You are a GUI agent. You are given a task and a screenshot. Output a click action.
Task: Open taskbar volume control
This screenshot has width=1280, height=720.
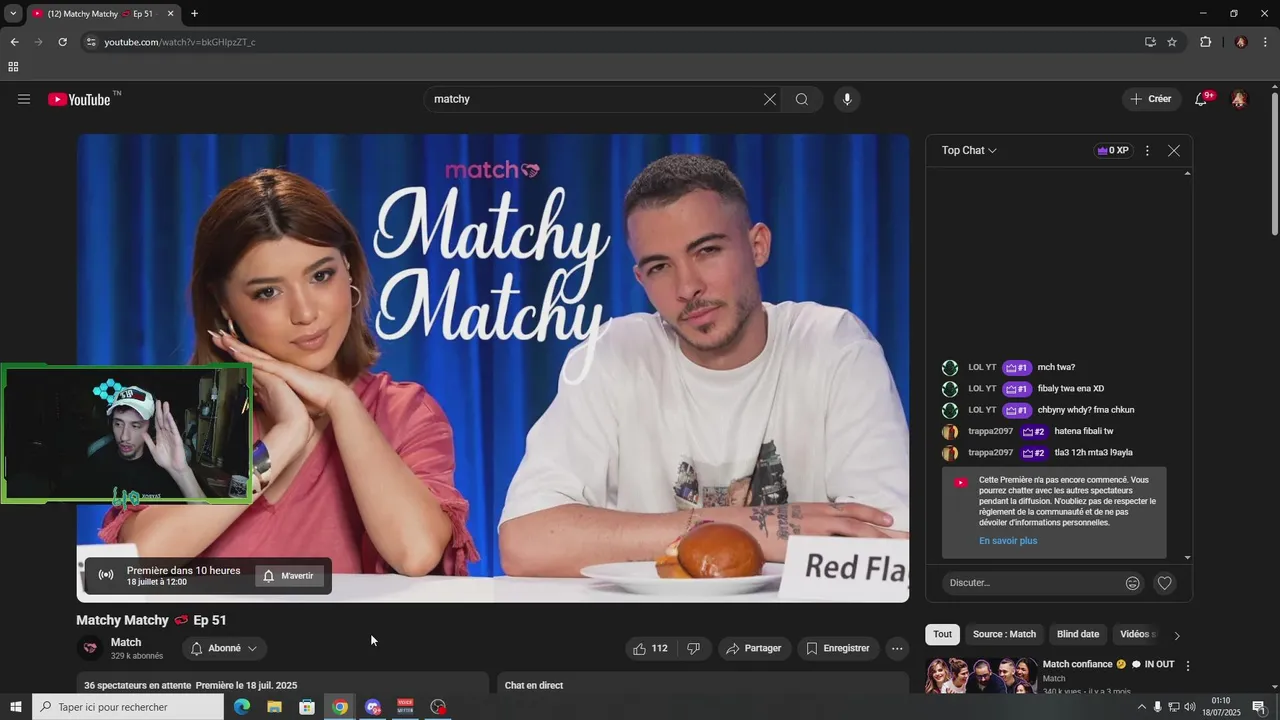1190,707
